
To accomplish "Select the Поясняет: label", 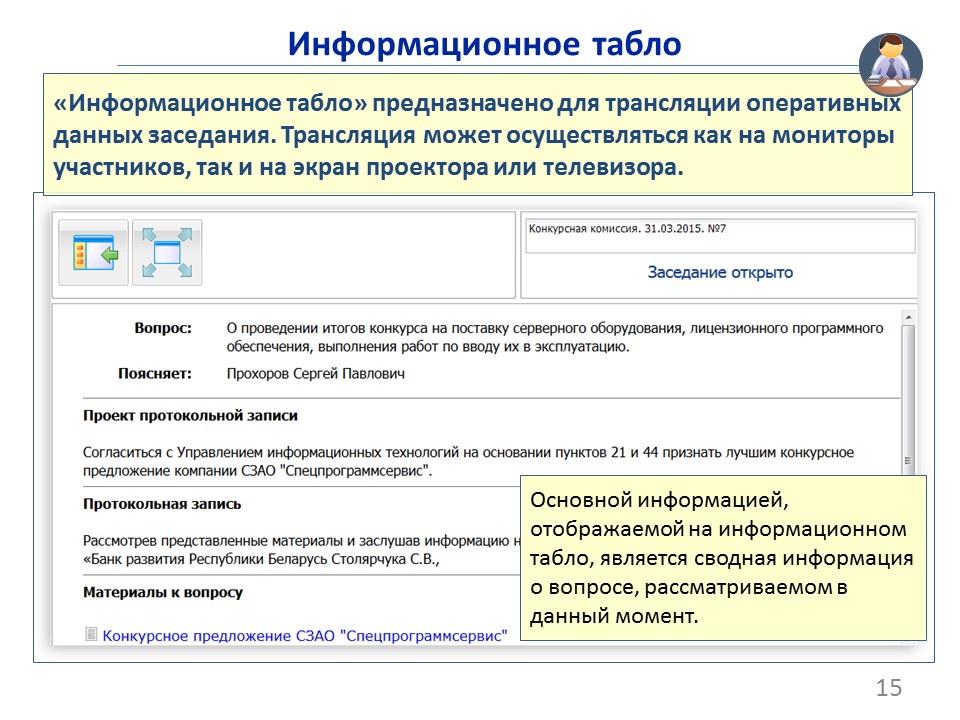I will pos(155,373).
